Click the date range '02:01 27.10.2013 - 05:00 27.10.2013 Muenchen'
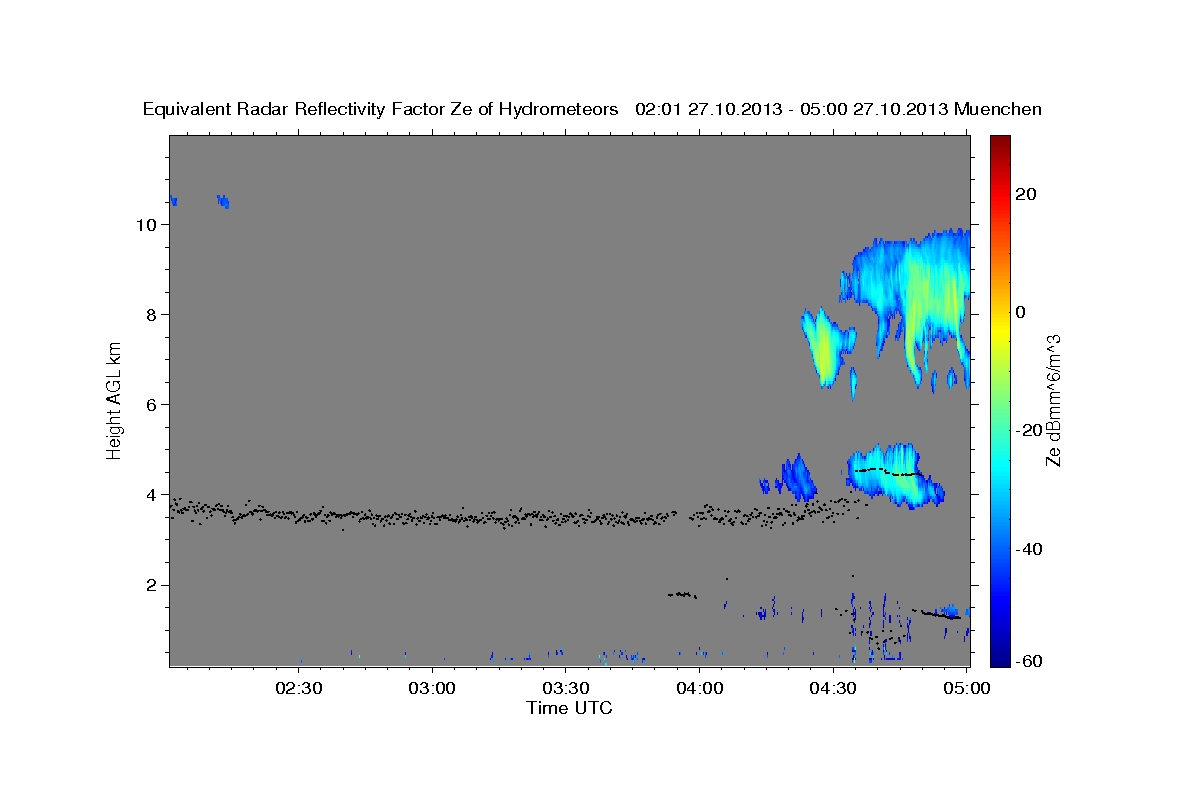The image size is (1200, 800). [838, 110]
